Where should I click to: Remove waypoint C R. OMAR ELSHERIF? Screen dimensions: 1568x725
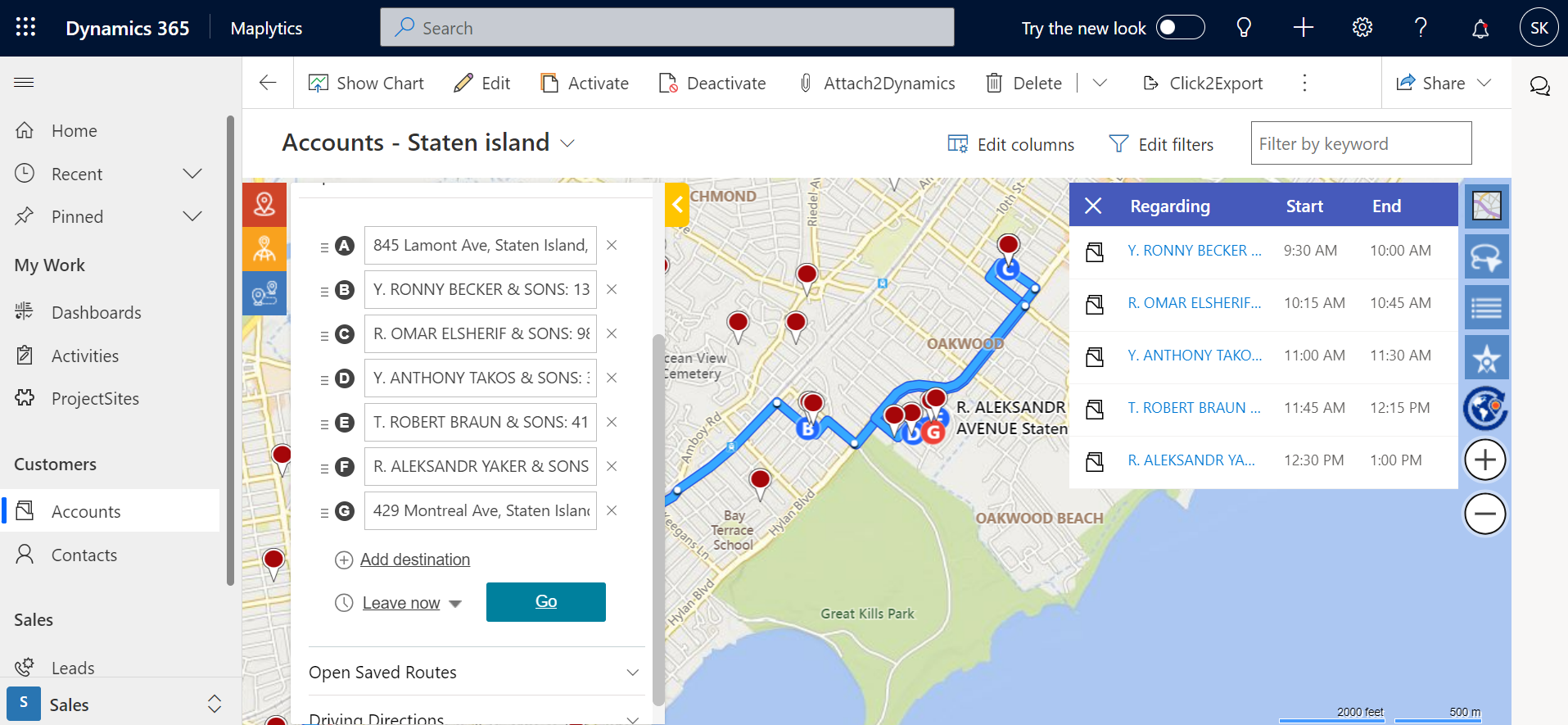[x=612, y=333]
